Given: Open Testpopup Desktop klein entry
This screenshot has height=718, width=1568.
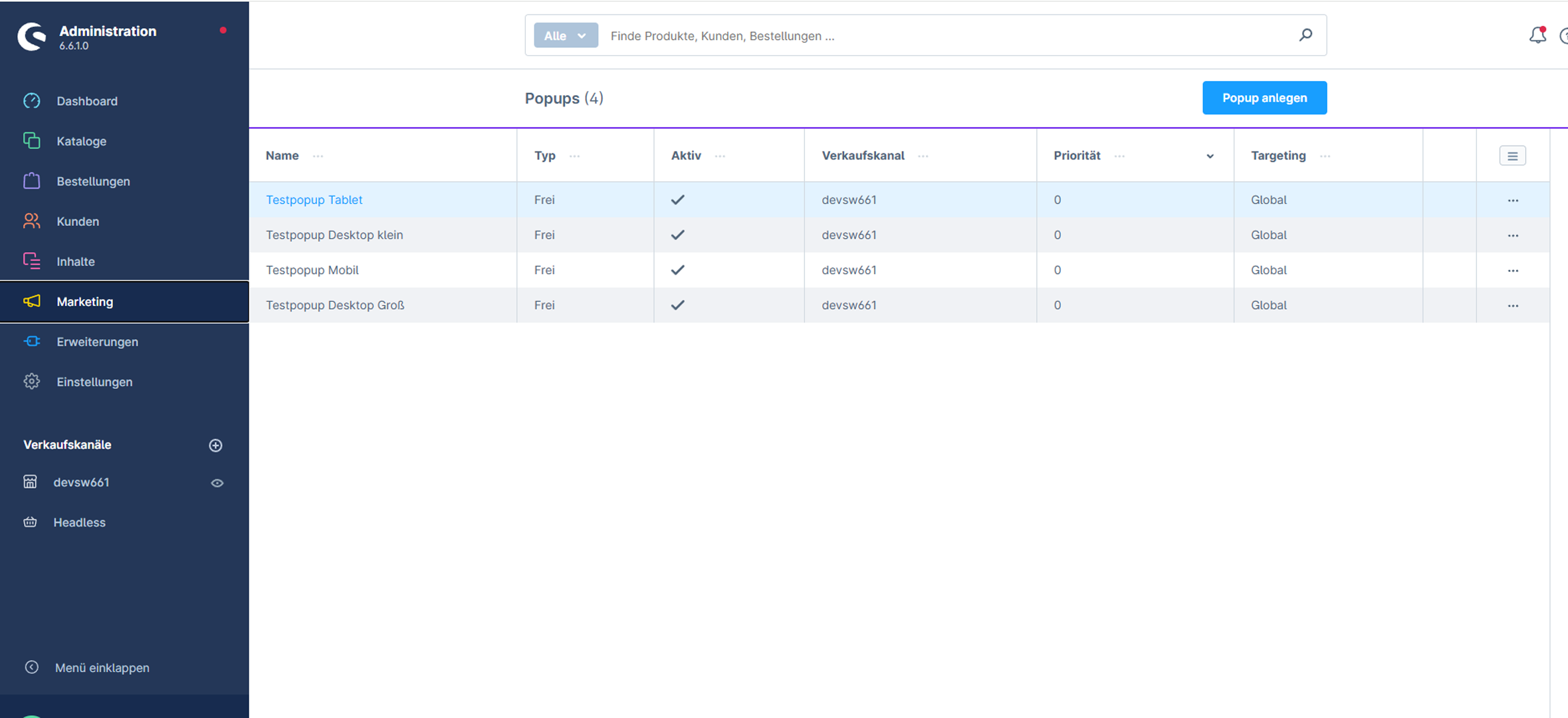Looking at the screenshot, I should 334,235.
